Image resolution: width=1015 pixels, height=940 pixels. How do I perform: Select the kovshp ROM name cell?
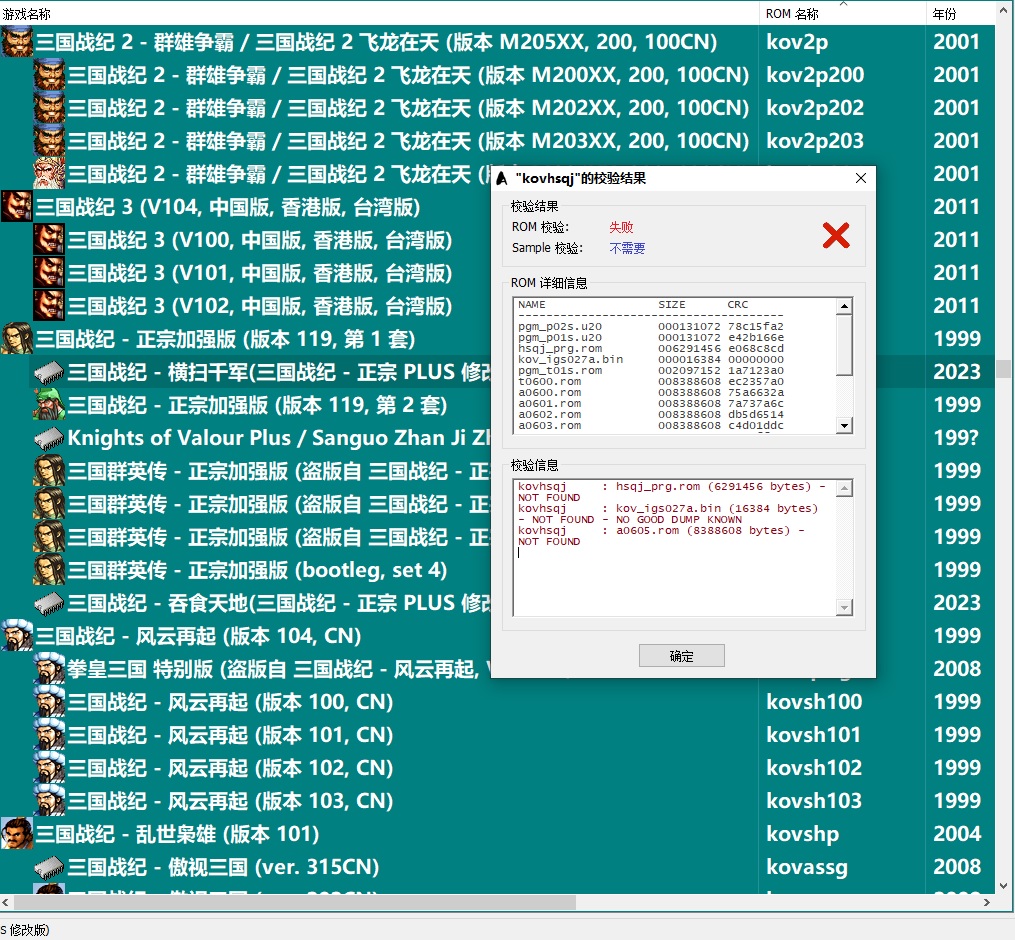click(x=803, y=834)
